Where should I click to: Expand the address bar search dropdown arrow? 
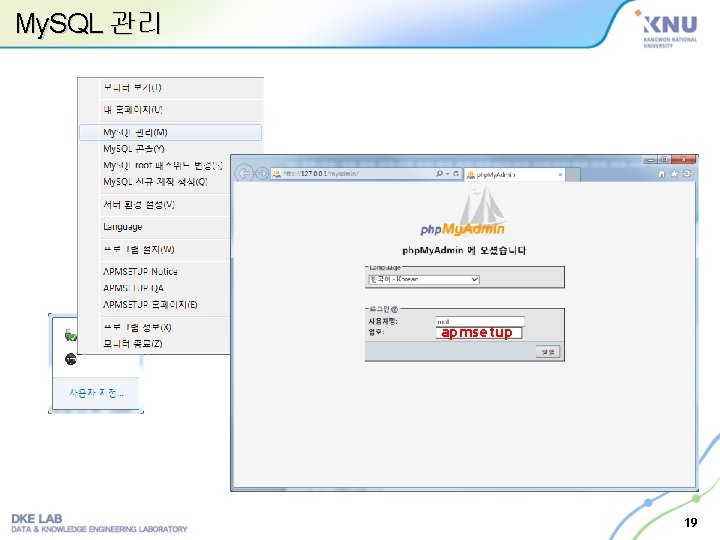[x=447, y=174]
